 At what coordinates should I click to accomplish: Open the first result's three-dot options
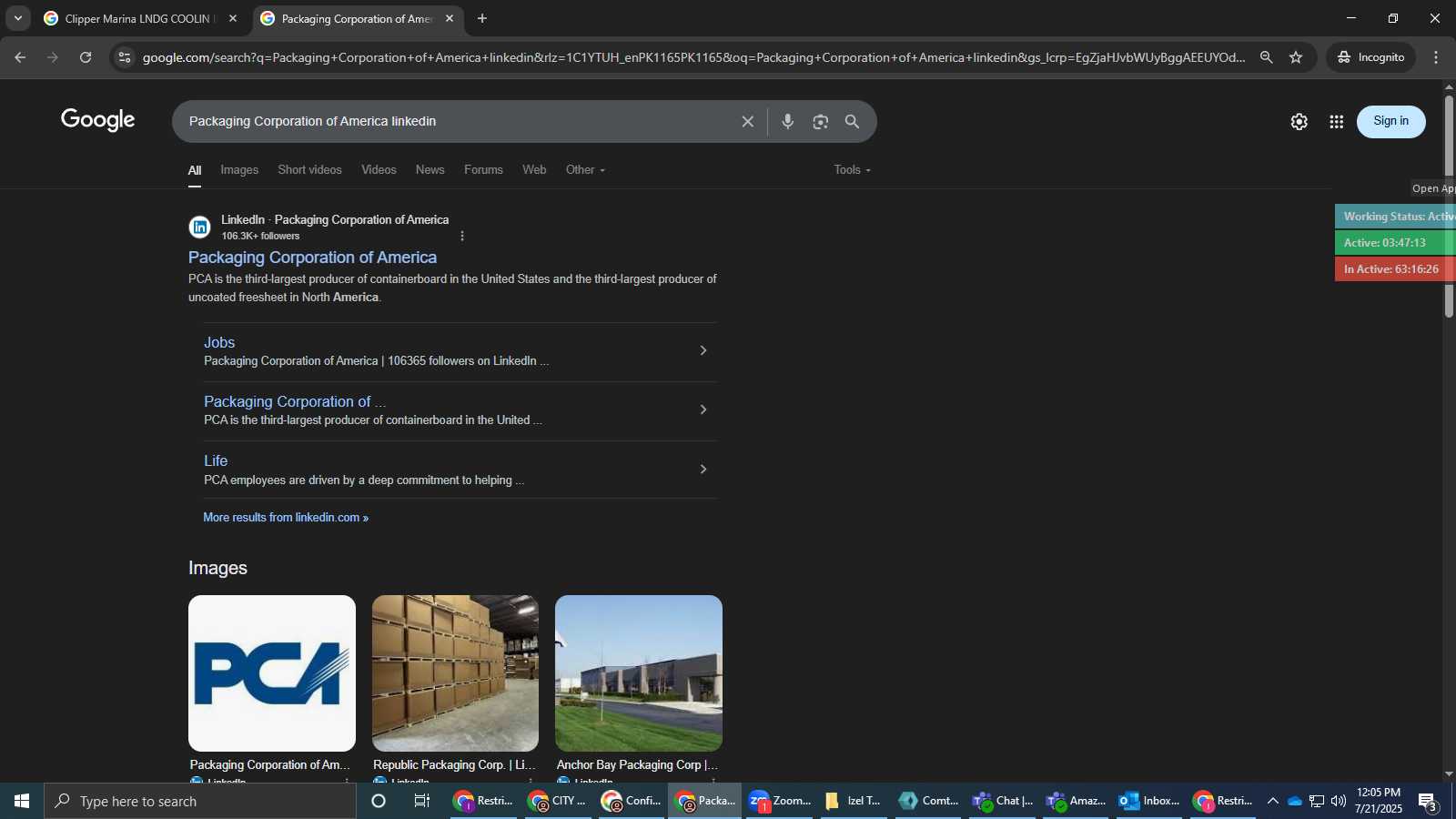click(x=462, y=236)
